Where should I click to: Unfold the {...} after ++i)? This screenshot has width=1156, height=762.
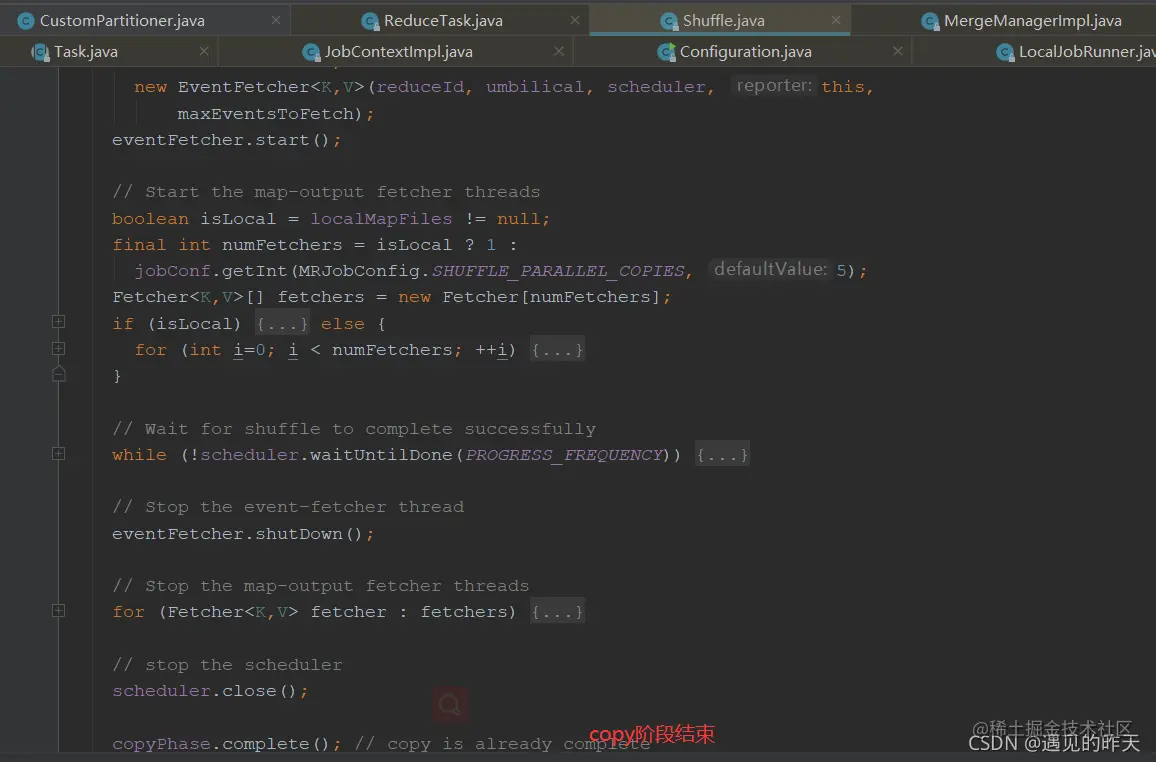(x=557, y=350)
